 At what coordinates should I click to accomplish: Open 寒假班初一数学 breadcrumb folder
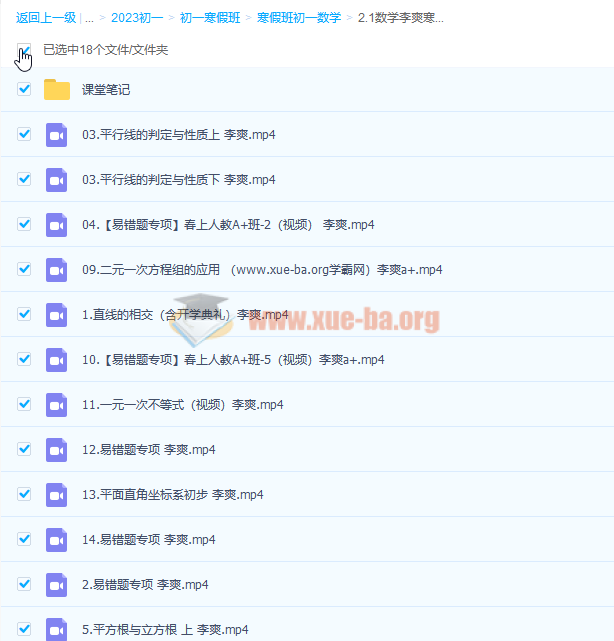(298, 17)
